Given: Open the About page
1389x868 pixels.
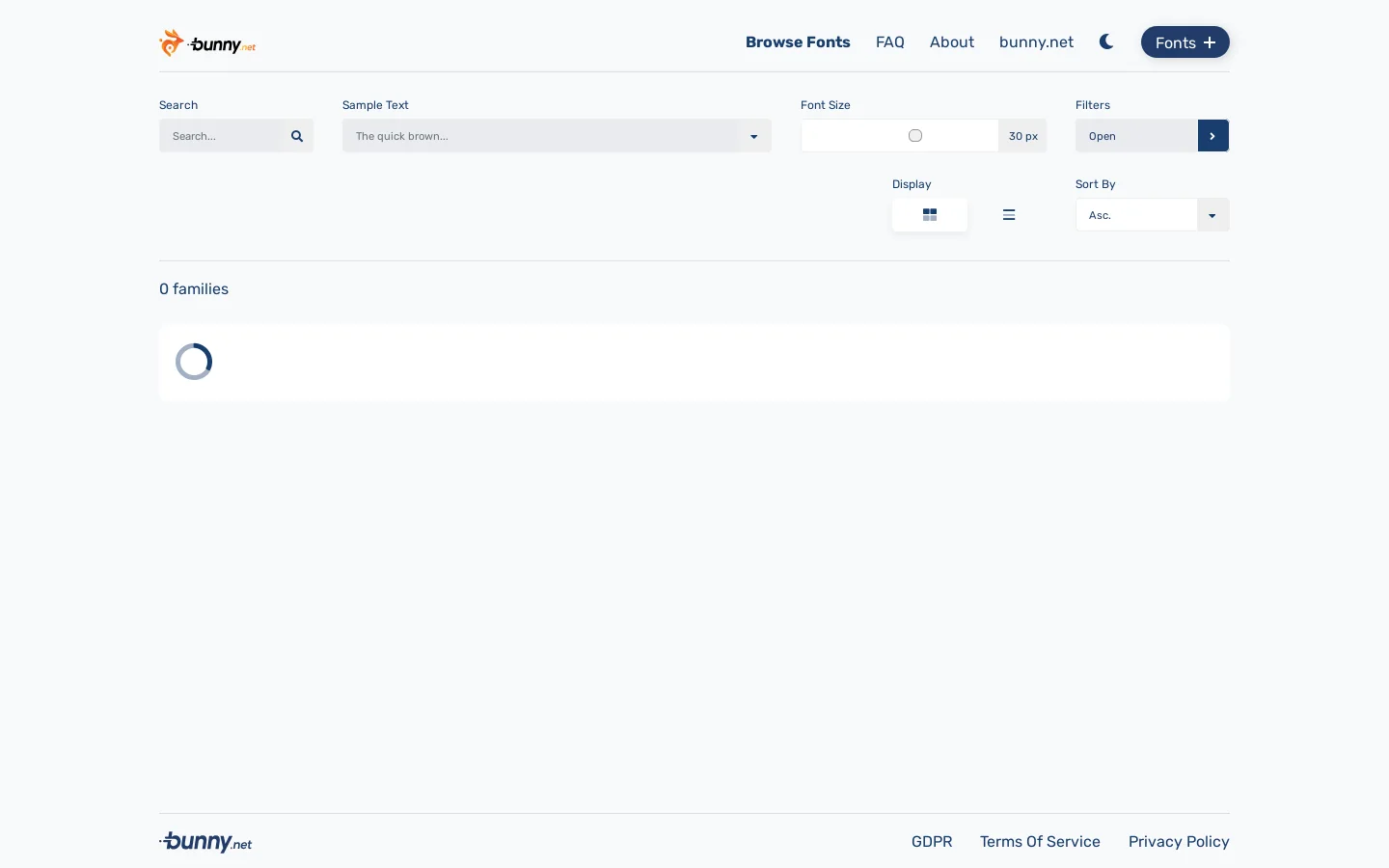Looking at the screenshot, I should click(x=952, y=42).
